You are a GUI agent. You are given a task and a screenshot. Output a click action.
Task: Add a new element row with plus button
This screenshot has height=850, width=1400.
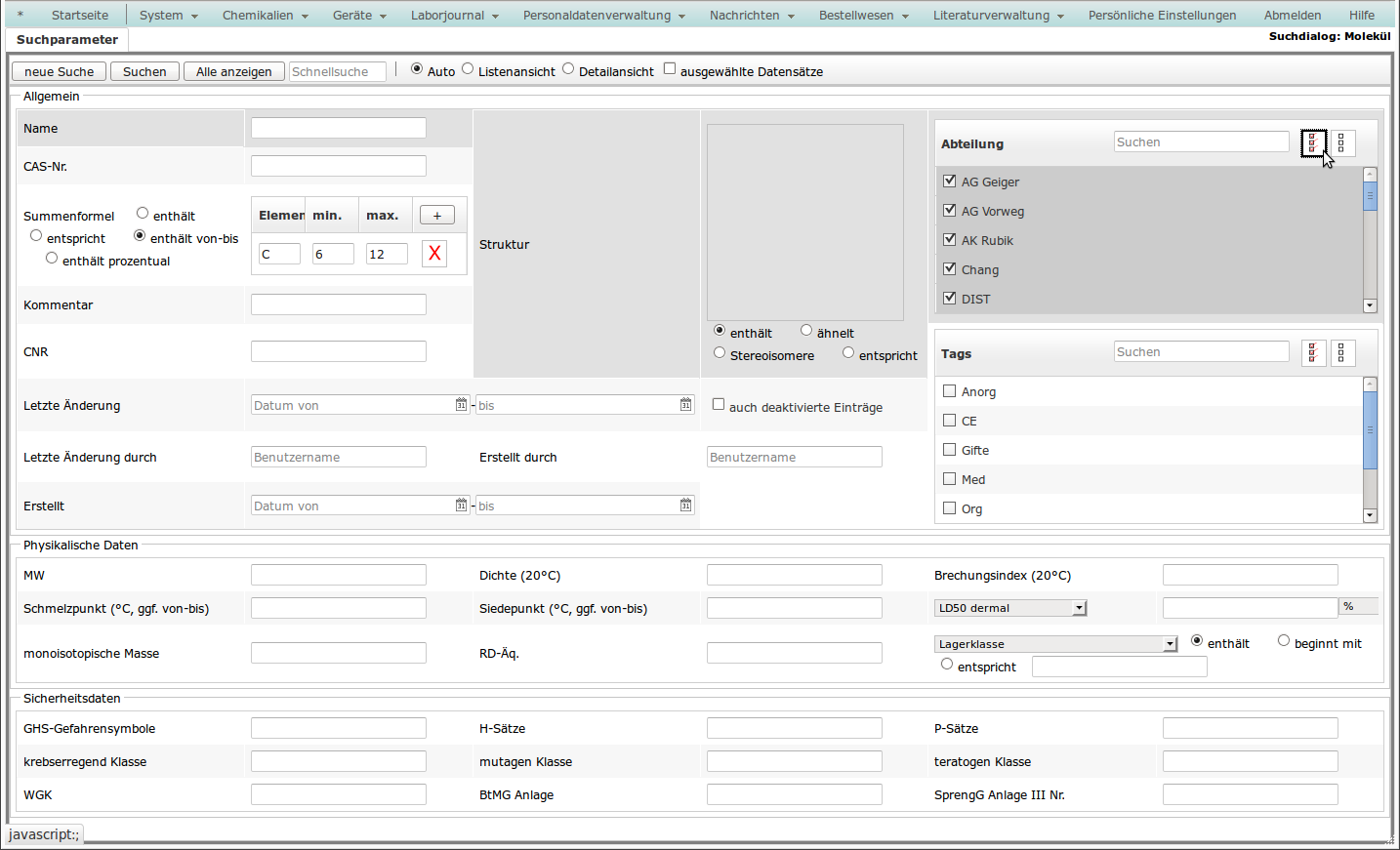pos(436,216)
